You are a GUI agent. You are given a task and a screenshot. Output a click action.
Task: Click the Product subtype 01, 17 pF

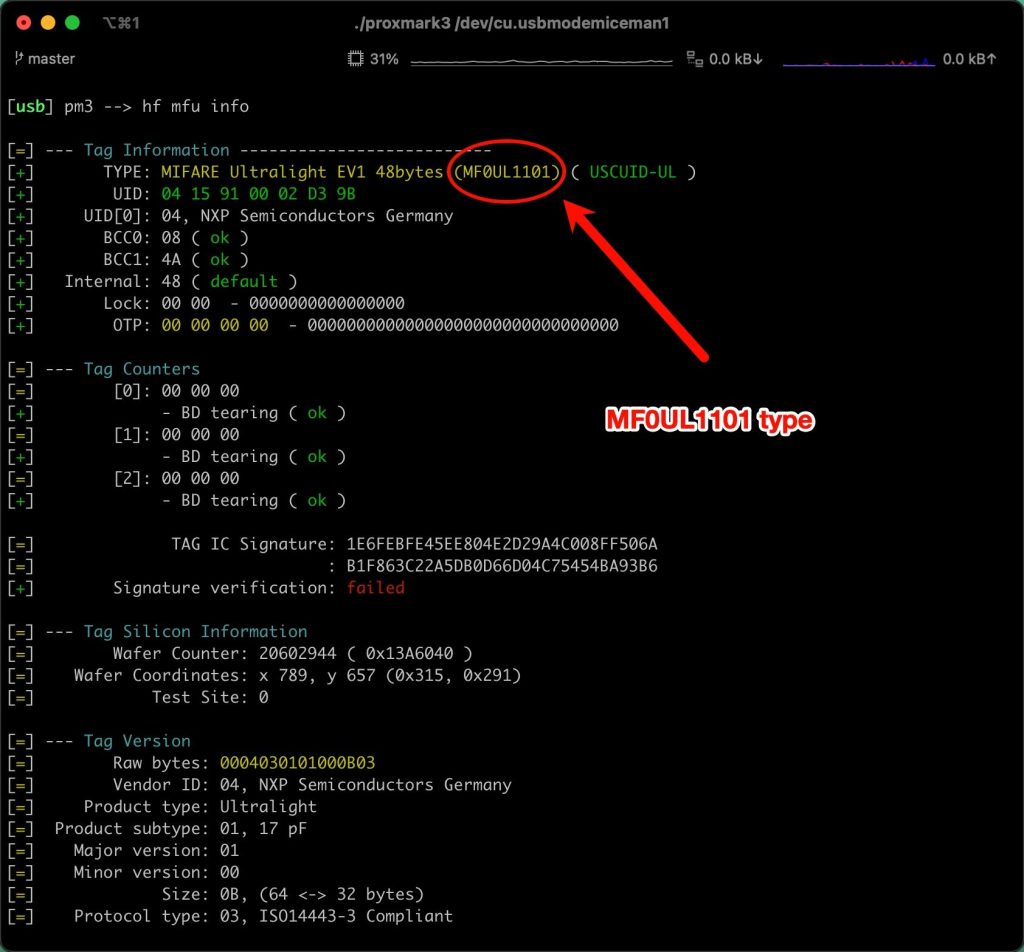pos(263,828)
